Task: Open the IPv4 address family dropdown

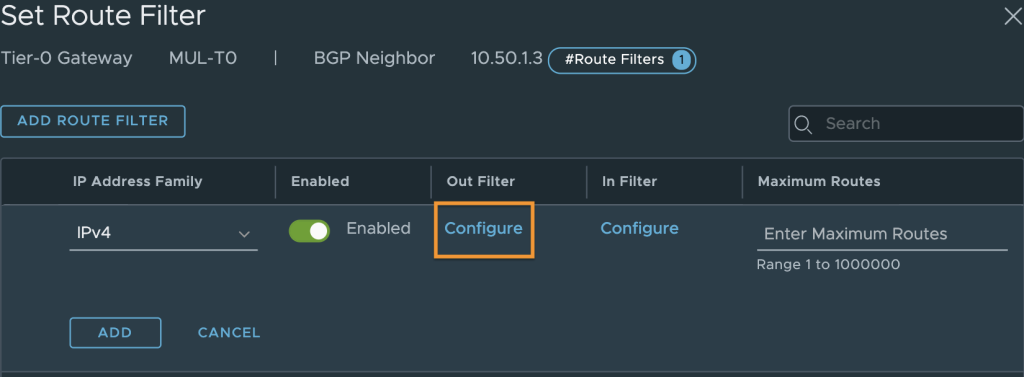Action: click(163, 233)
